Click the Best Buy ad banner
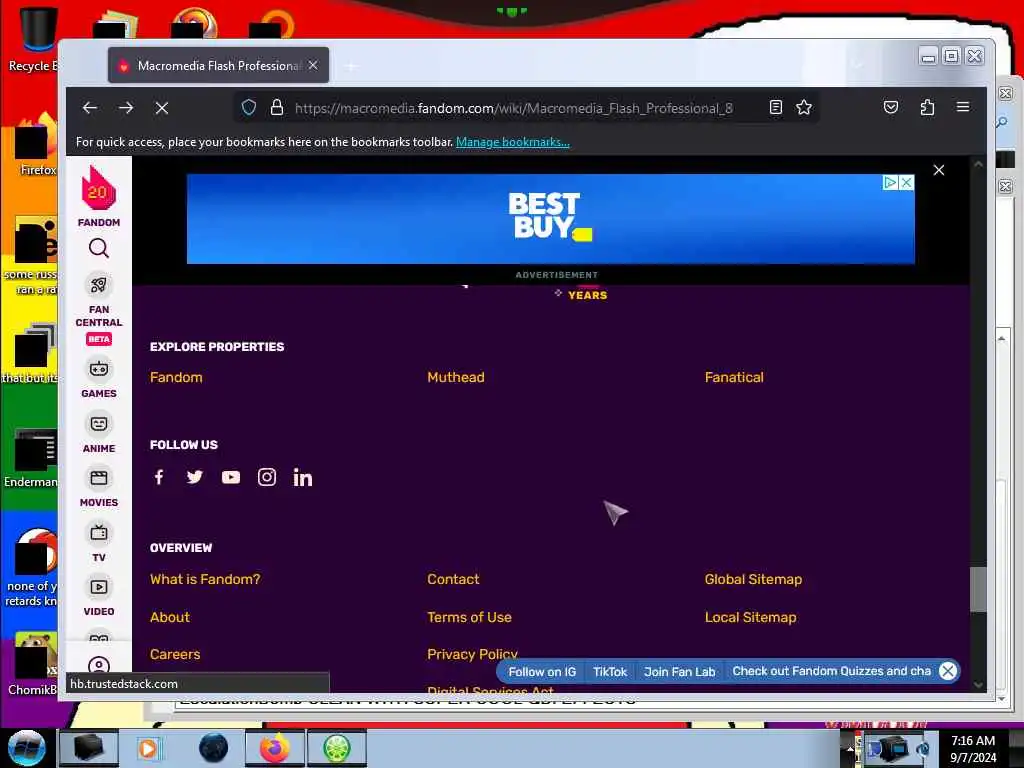 pyautogui.click(x=551, y=219)
